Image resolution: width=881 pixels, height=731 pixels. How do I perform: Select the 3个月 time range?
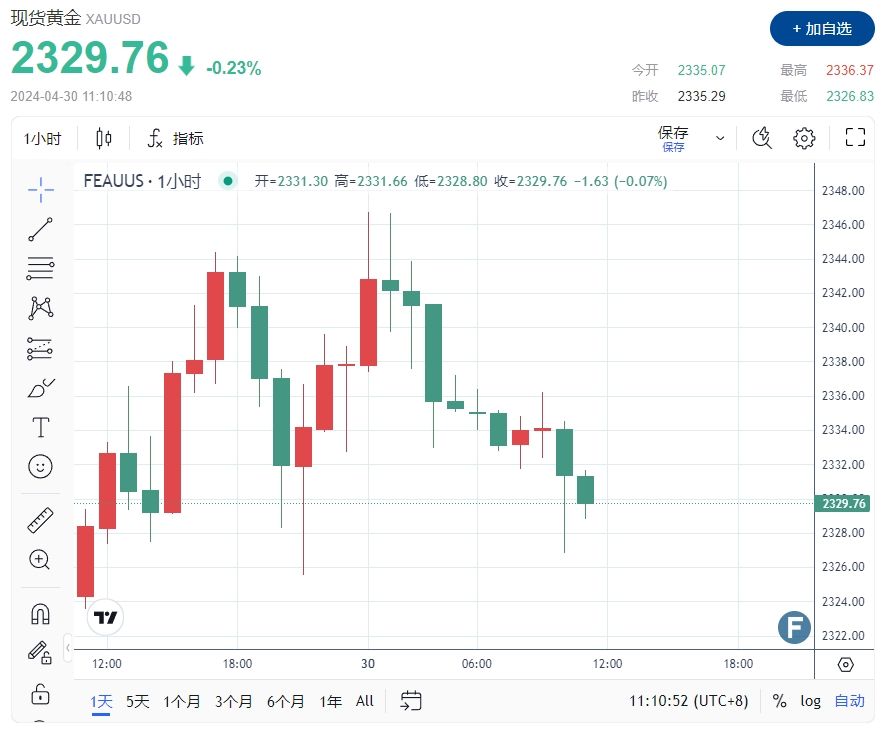click(x=234, y=701)
